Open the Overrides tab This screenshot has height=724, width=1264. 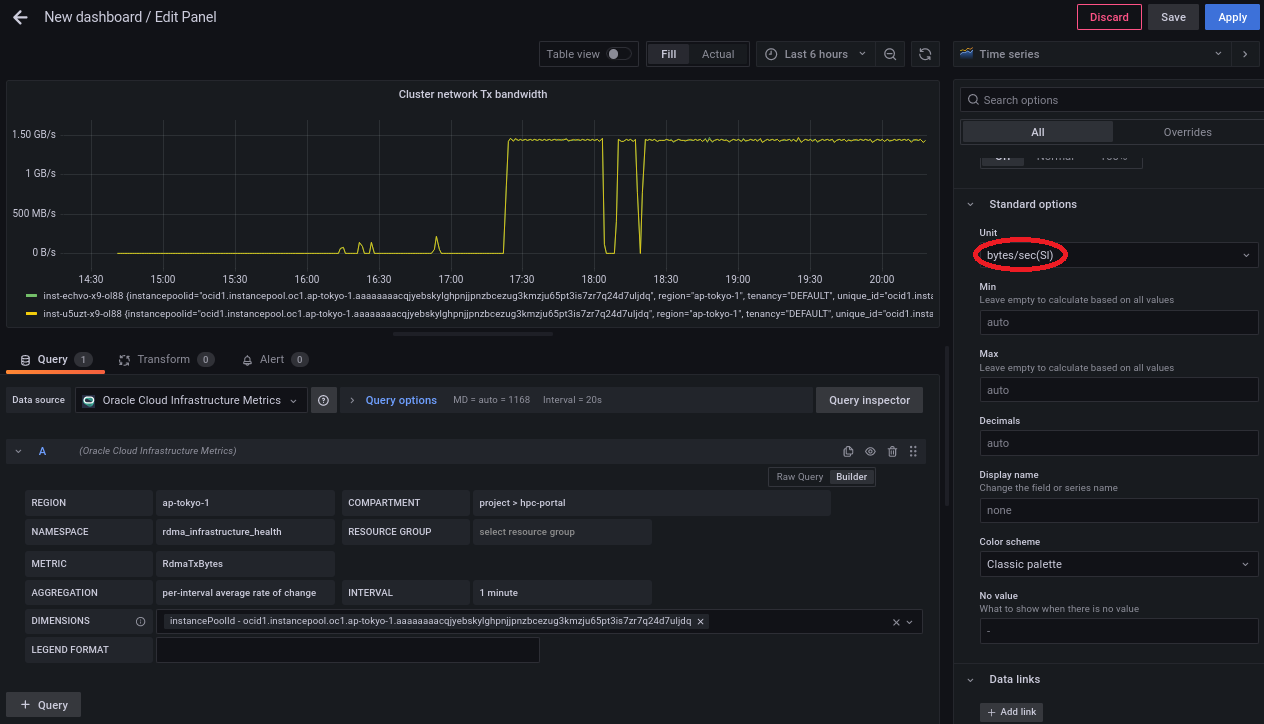(1187, 132)
